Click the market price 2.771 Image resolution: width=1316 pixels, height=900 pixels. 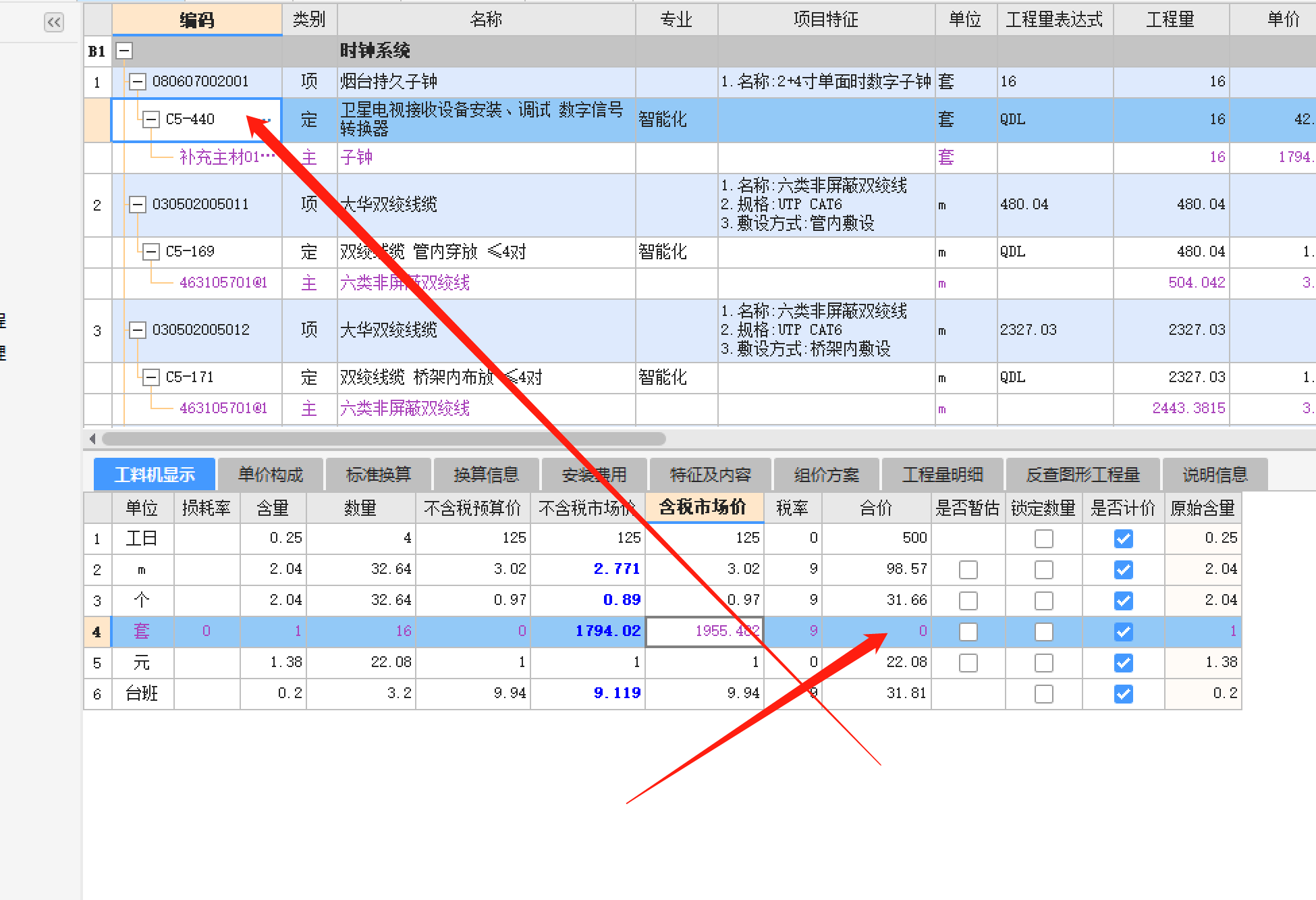point(617,569)
